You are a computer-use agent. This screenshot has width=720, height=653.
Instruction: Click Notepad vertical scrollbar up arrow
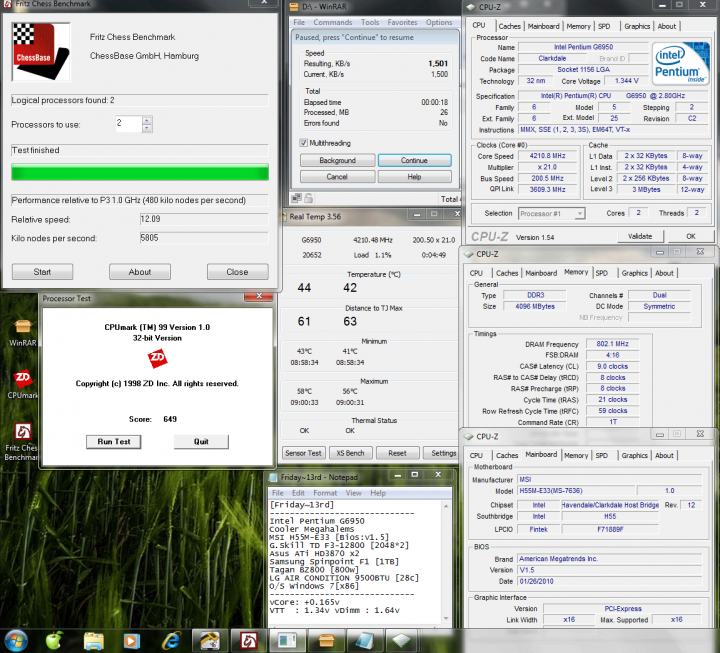[446, 505]
